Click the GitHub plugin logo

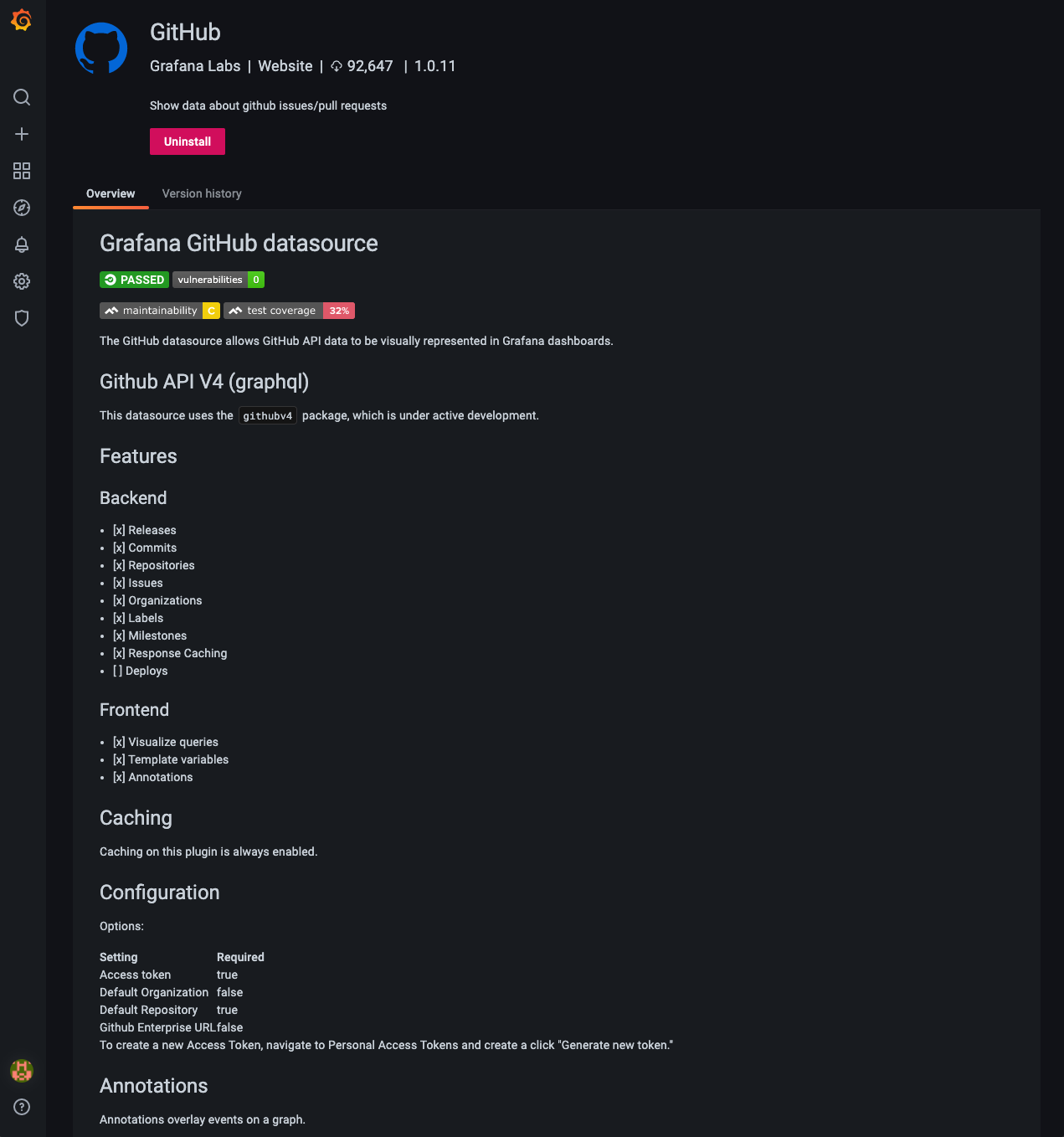100,48
